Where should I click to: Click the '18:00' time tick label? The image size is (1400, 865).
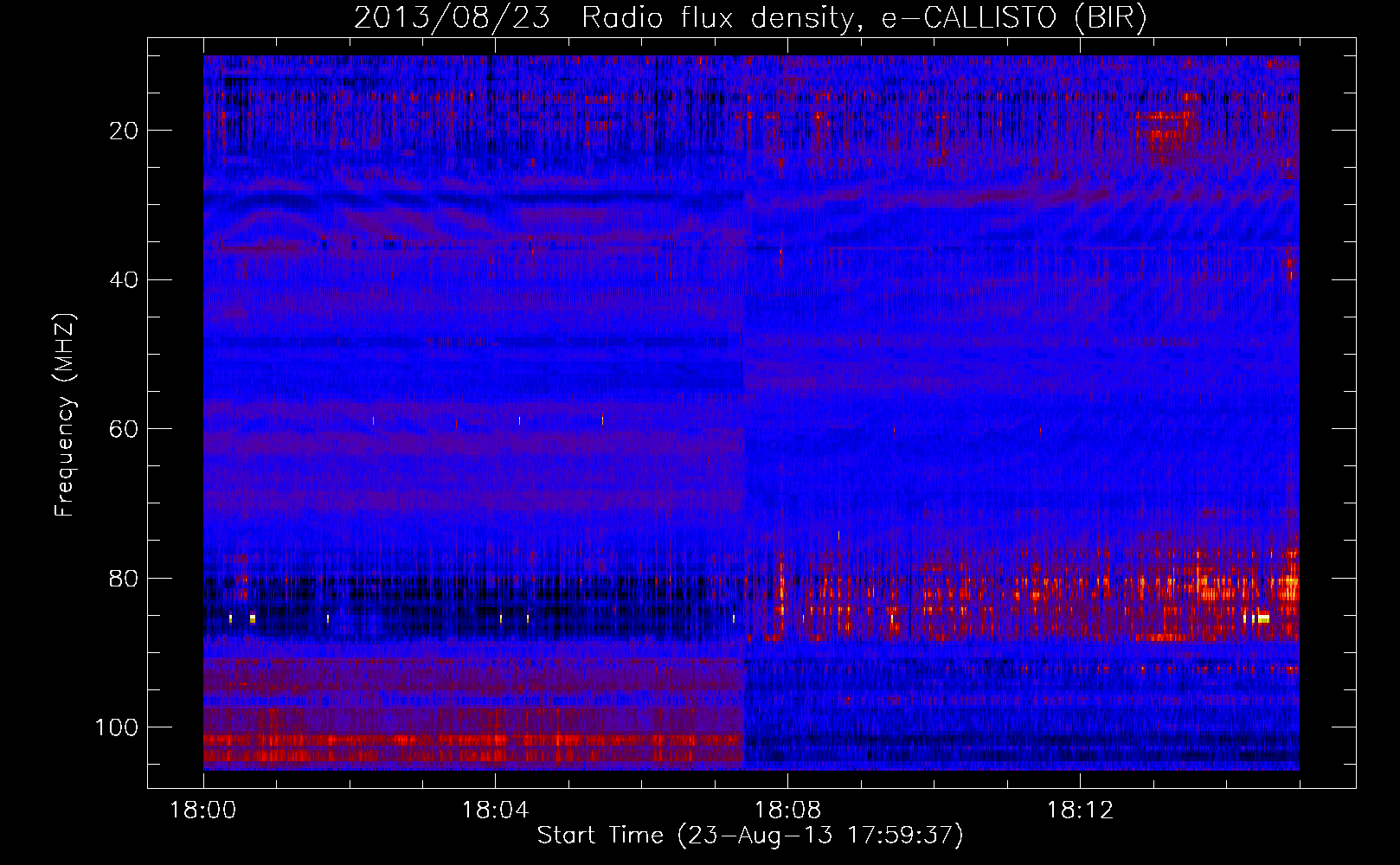click(203, 811)
